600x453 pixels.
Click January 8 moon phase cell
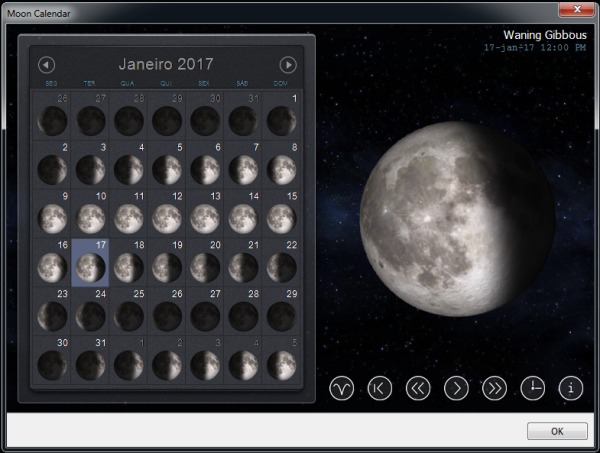[x=280, y=166]
